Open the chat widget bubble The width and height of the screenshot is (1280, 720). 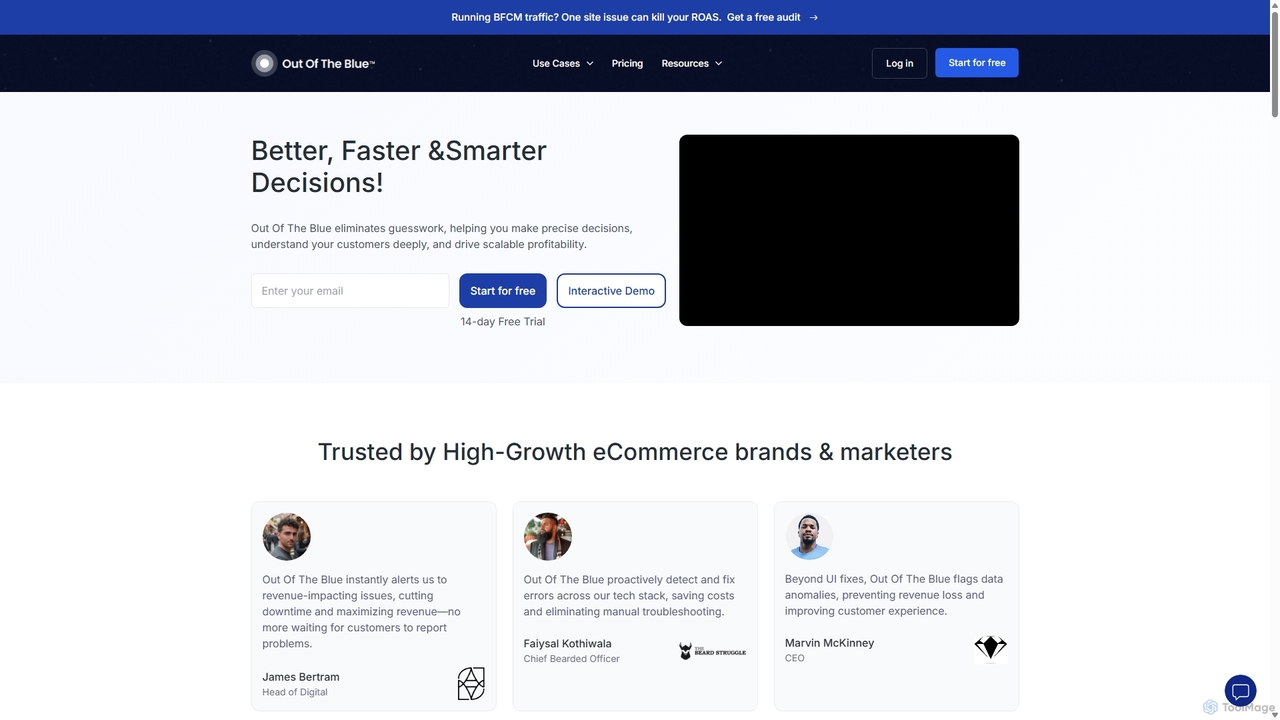(1240, 691)
